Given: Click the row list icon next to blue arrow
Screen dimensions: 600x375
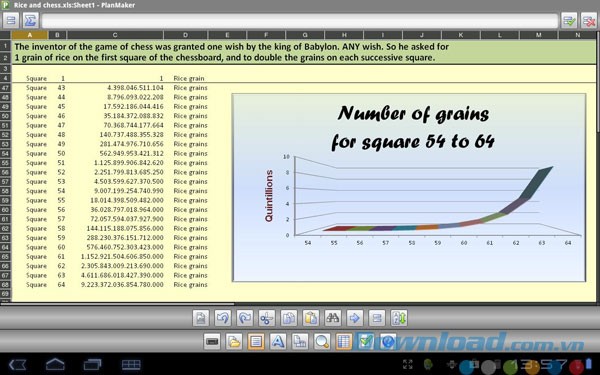Looking at the screenshot, I should 377,318.
